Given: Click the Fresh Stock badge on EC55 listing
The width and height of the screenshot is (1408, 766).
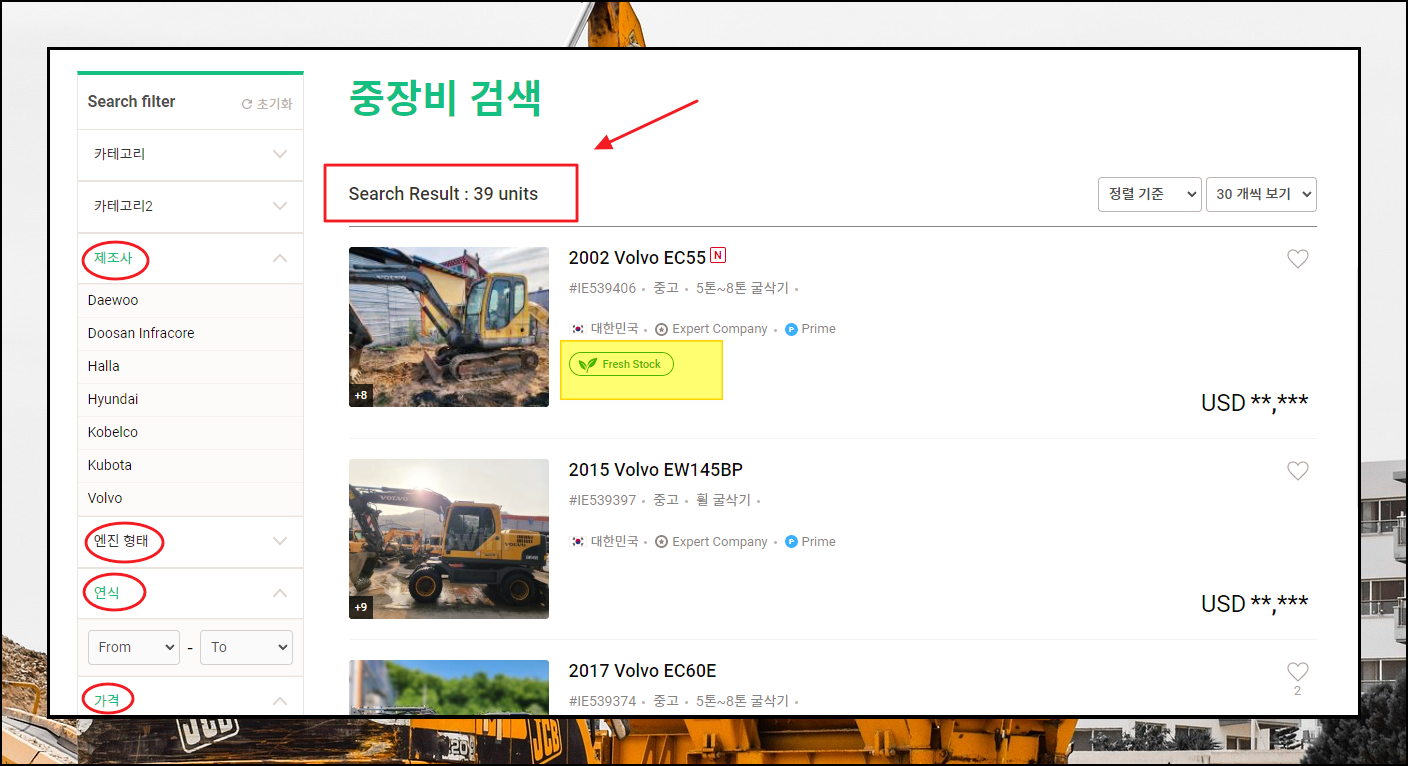Looking at the screenshot, I should click(621, 364).
